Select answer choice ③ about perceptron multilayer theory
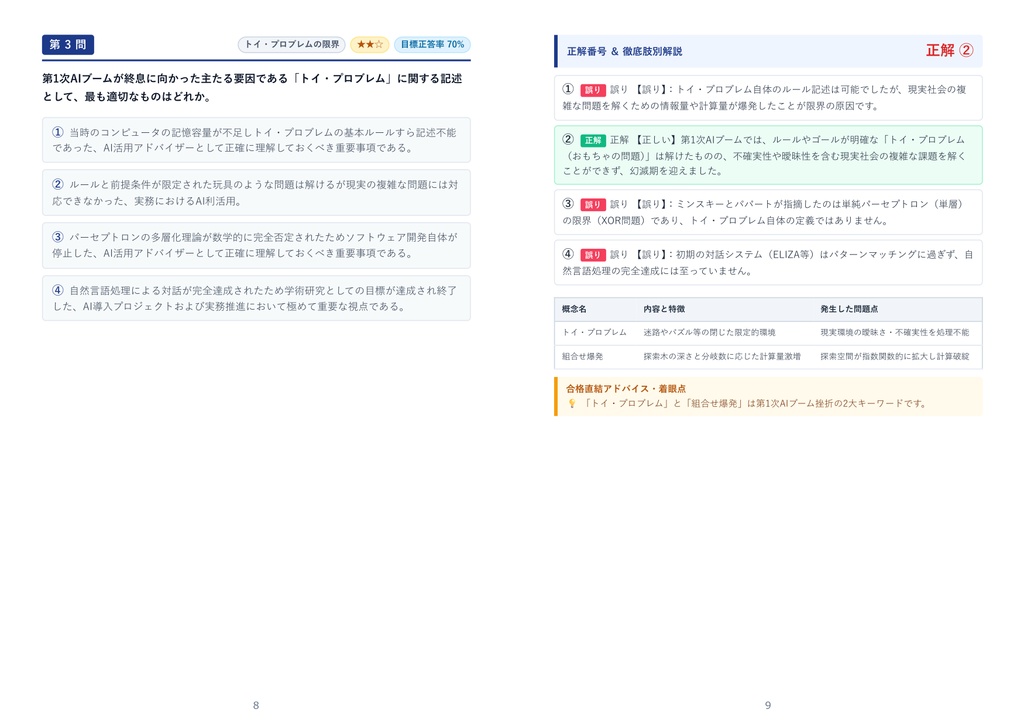 pyautogui.click(x=256, y=246)
